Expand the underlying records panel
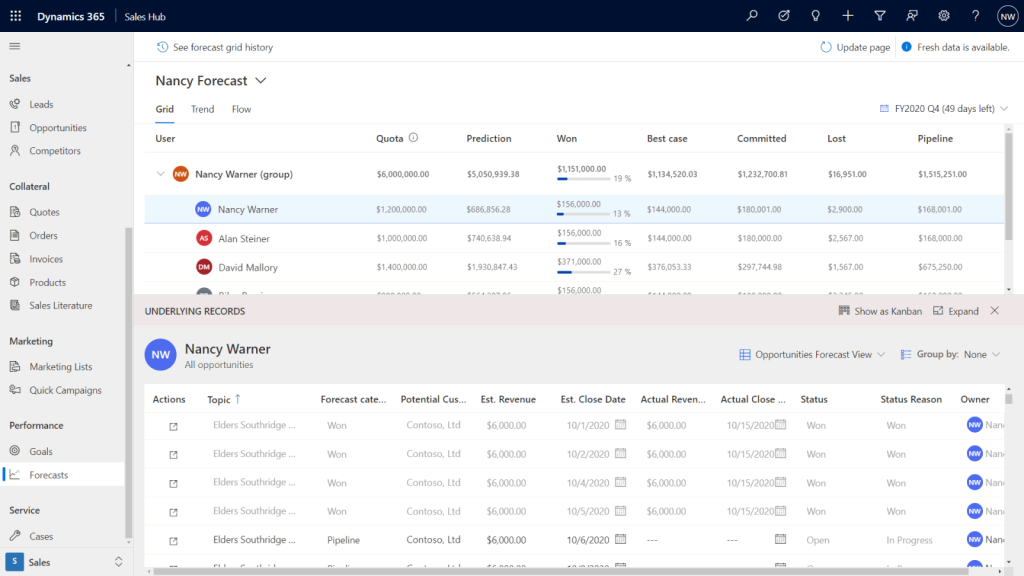Viewport: 1024px width, 576px height. 956,311
